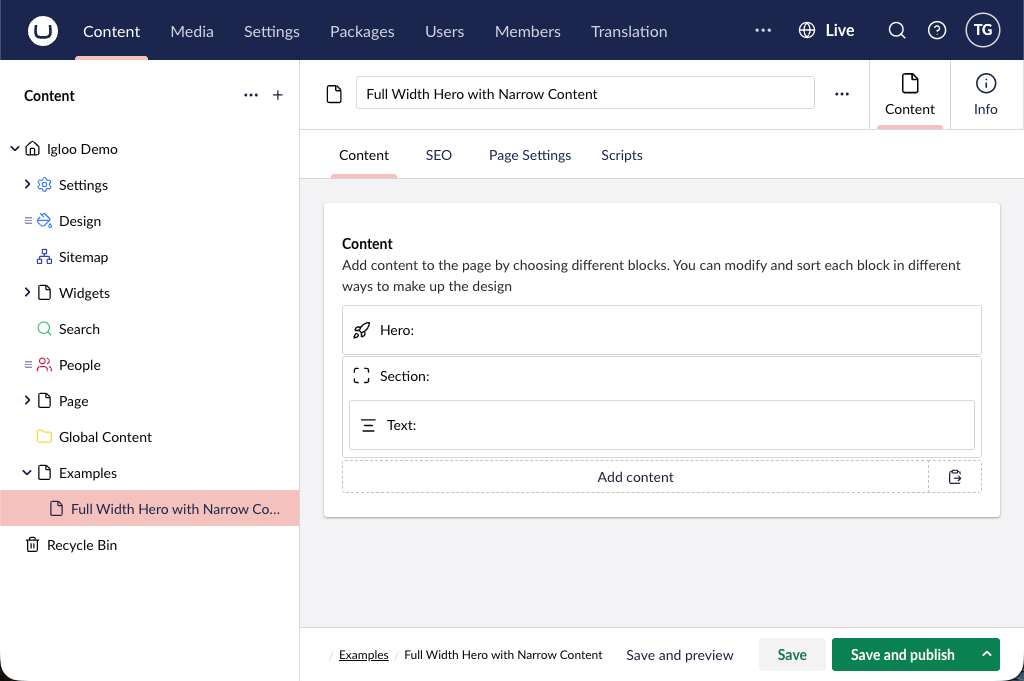Click the page name input field

tap(584, 93)
